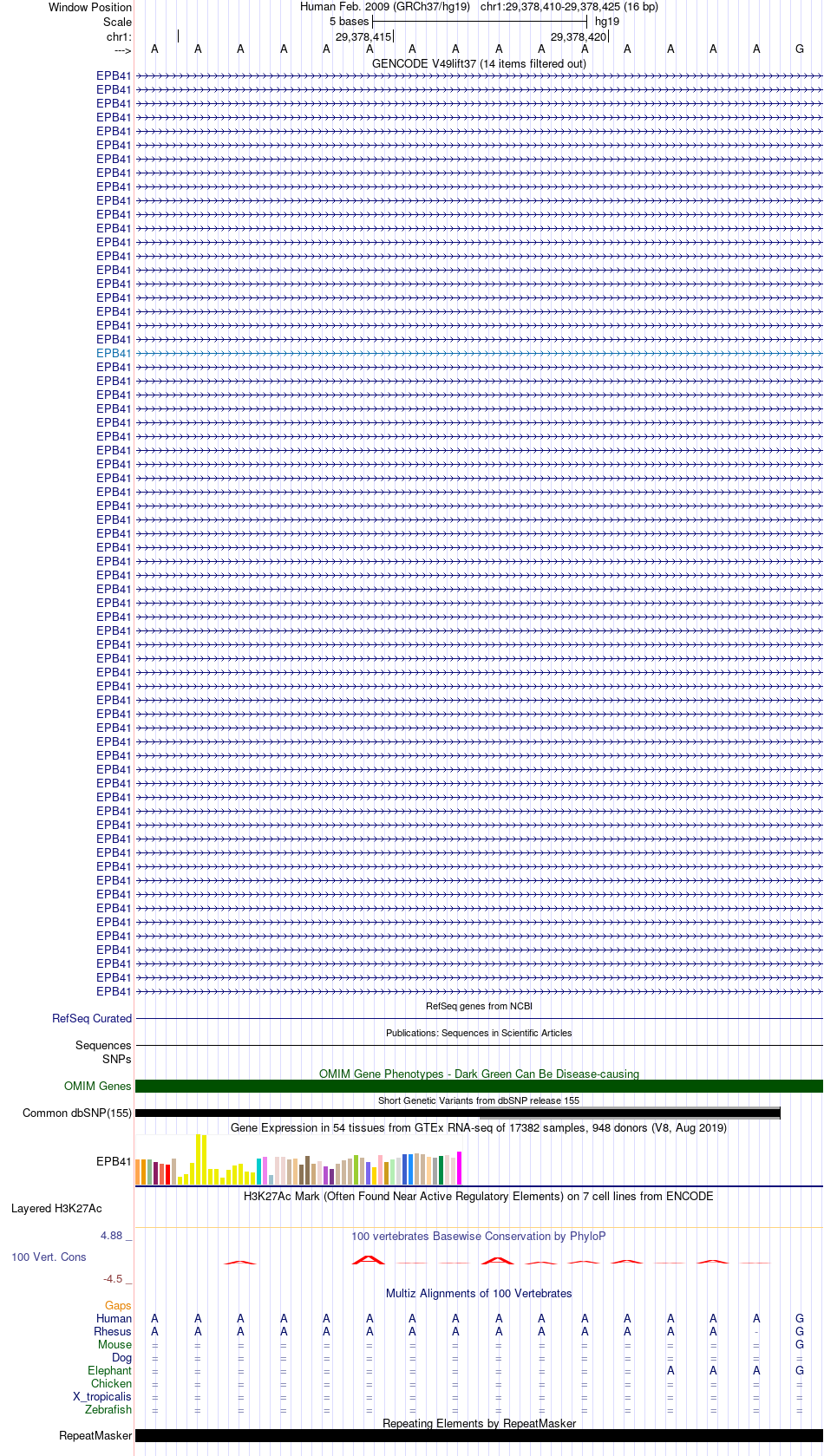Image resolution: width=824 pixels, height=1456 pixels.
Task: Click 'RefSeq genes from NCBI' track title
Action: coord(479,1006)
